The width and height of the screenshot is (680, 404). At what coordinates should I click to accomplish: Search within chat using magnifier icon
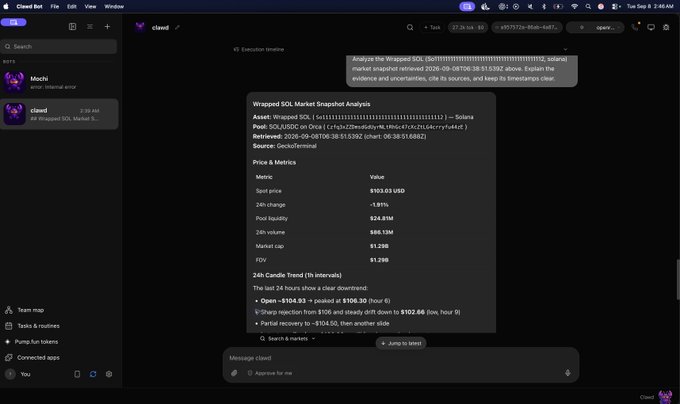pos(410,27)
